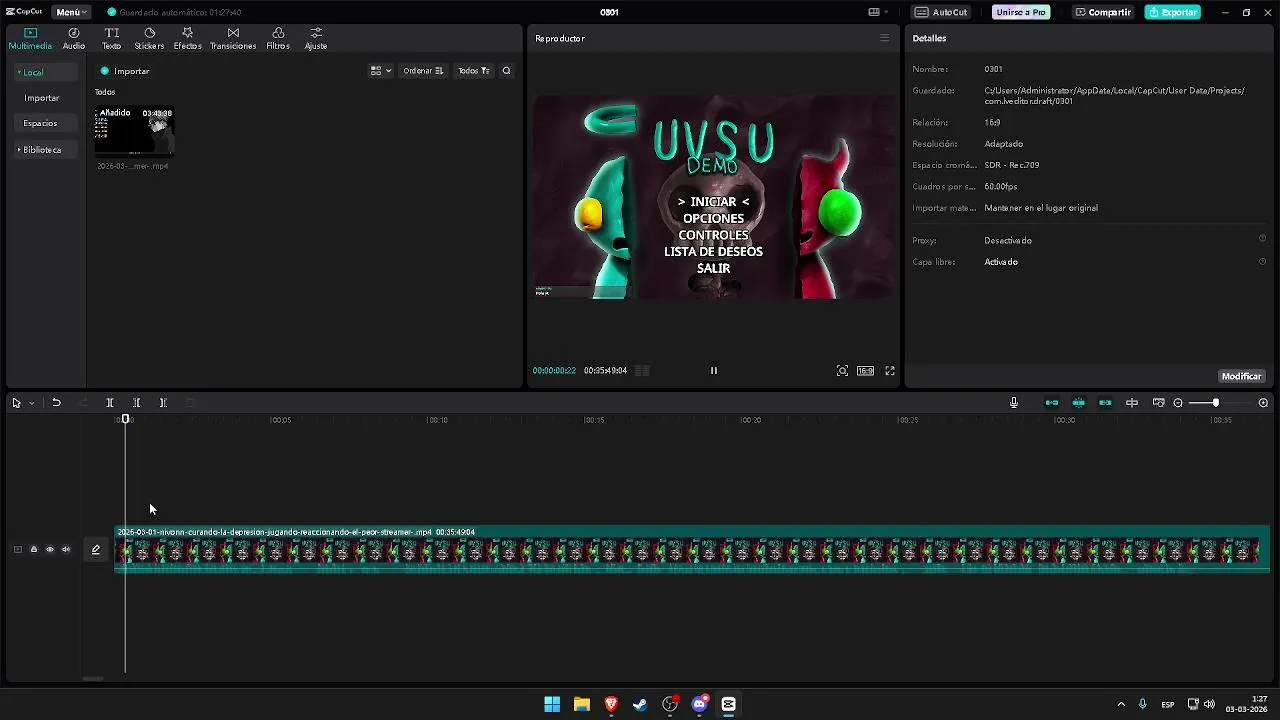Open Steam from taskbar

[x=640, y=704]
